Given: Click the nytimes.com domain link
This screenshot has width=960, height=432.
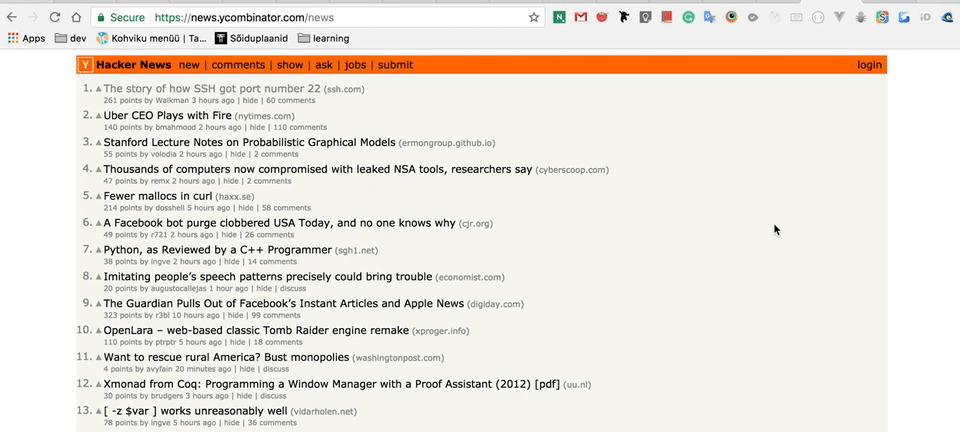Looking at the screenshot, I should 264,116.
